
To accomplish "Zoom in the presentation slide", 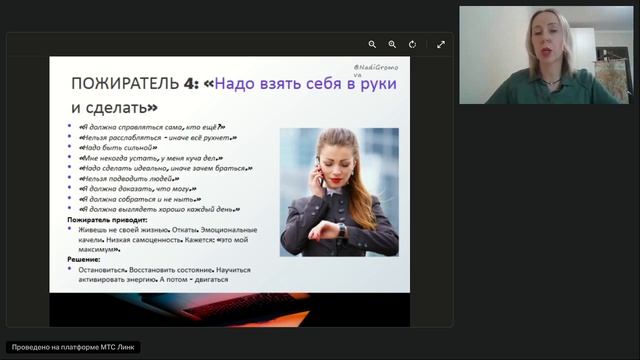I will [392, 44].
